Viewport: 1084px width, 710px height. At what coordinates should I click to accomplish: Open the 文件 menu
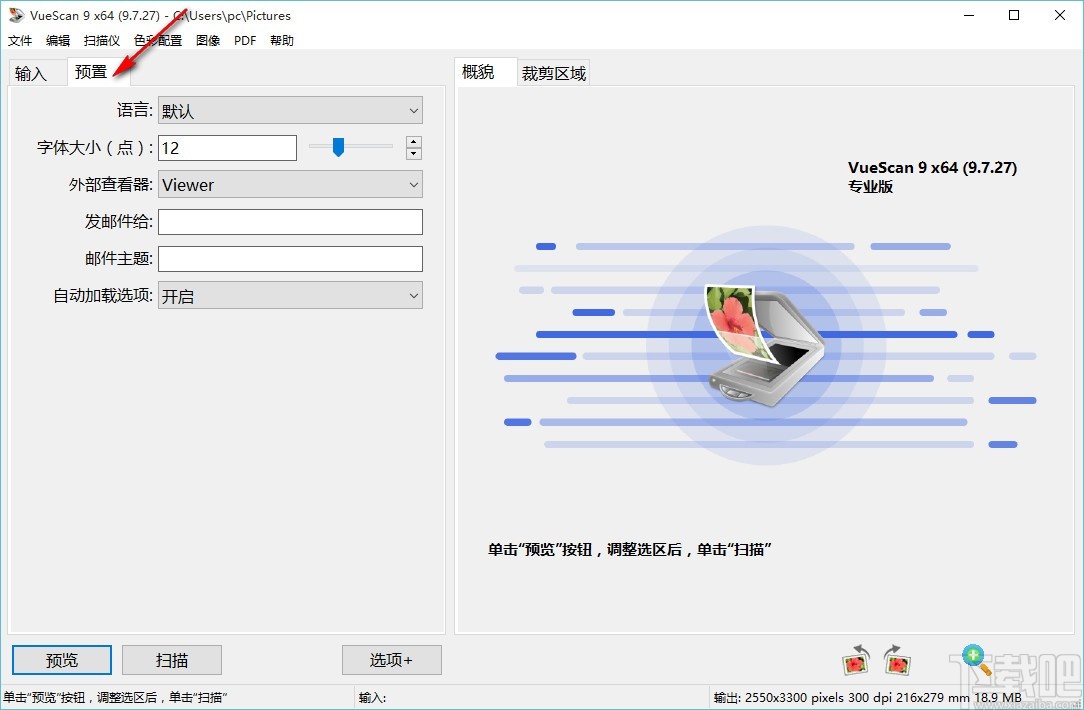[20, 40]
